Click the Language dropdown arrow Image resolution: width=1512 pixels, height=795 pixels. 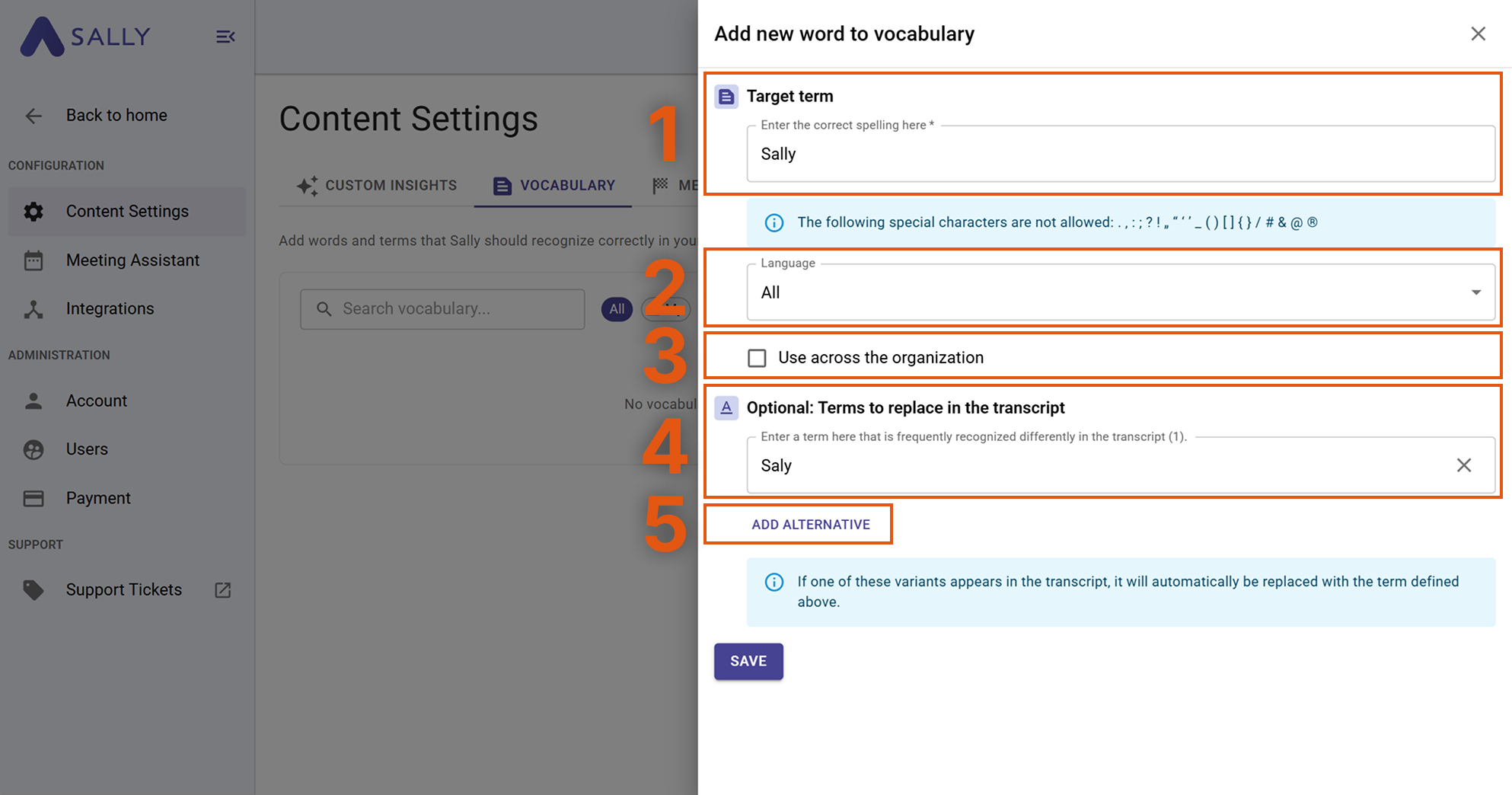pyautogui.click(x=1475, y=292)
